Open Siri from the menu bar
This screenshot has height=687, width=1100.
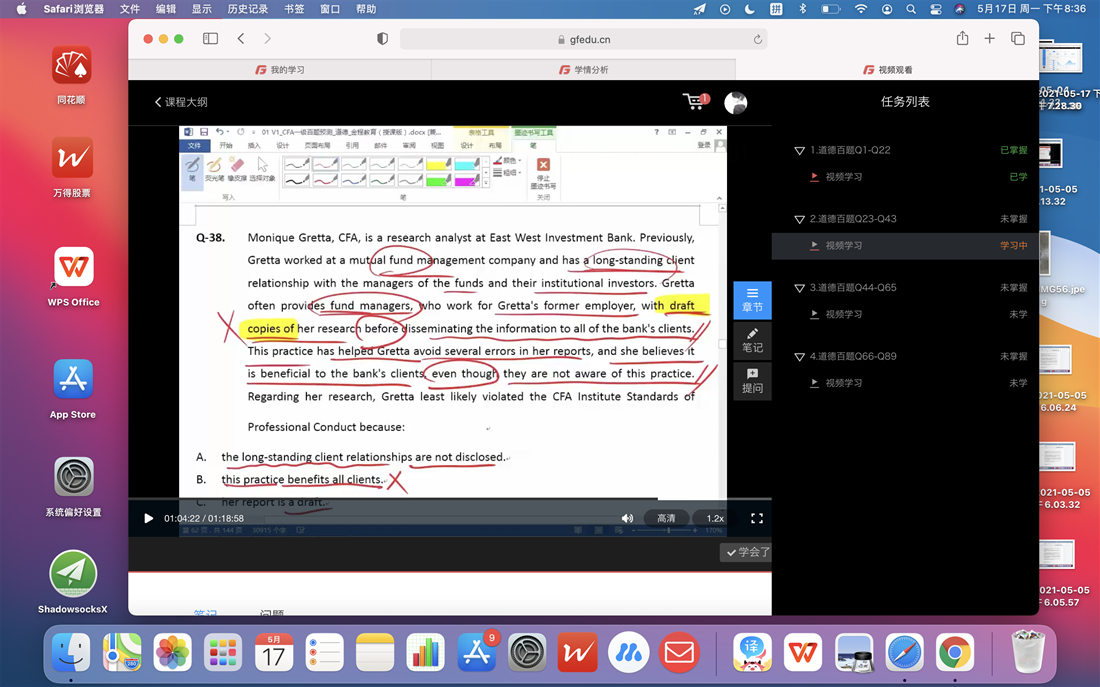tap(960, 9)
